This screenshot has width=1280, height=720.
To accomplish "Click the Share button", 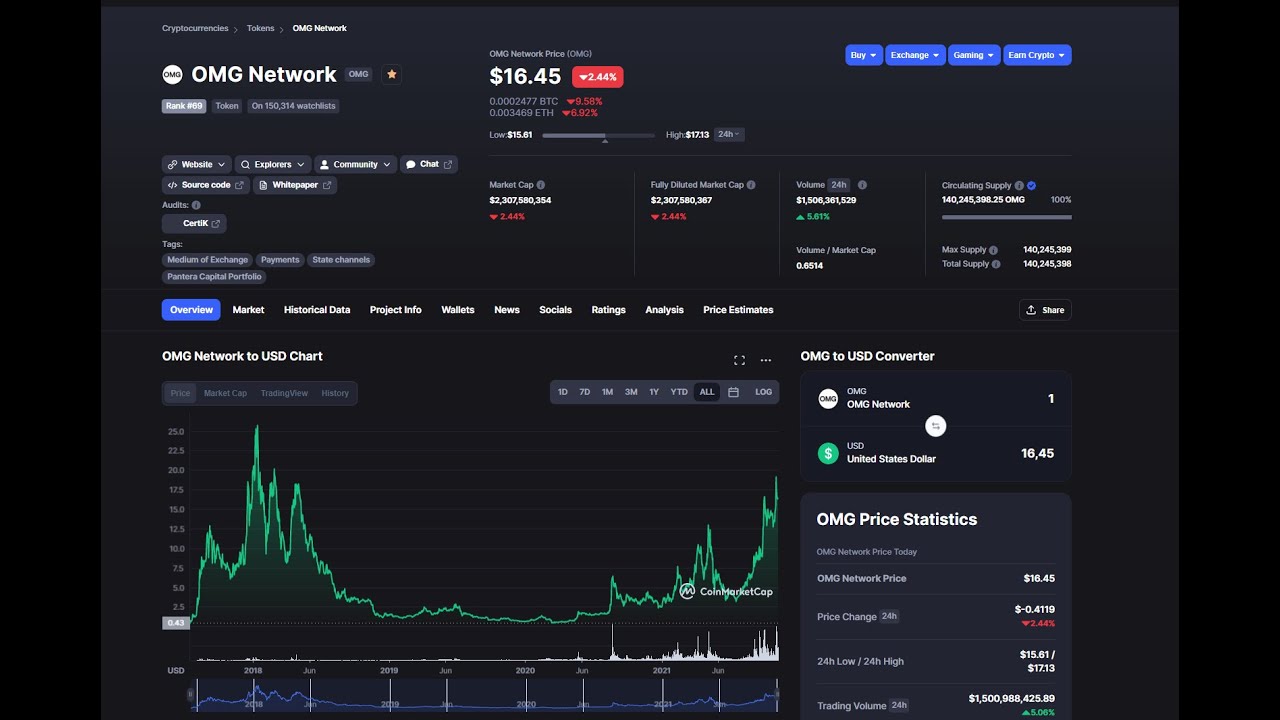I will [x=1045, y=310].
